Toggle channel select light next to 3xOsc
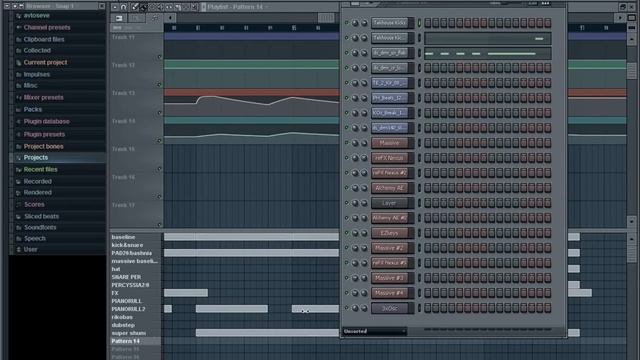The image size is (640, 360). (x=419, y=308)
